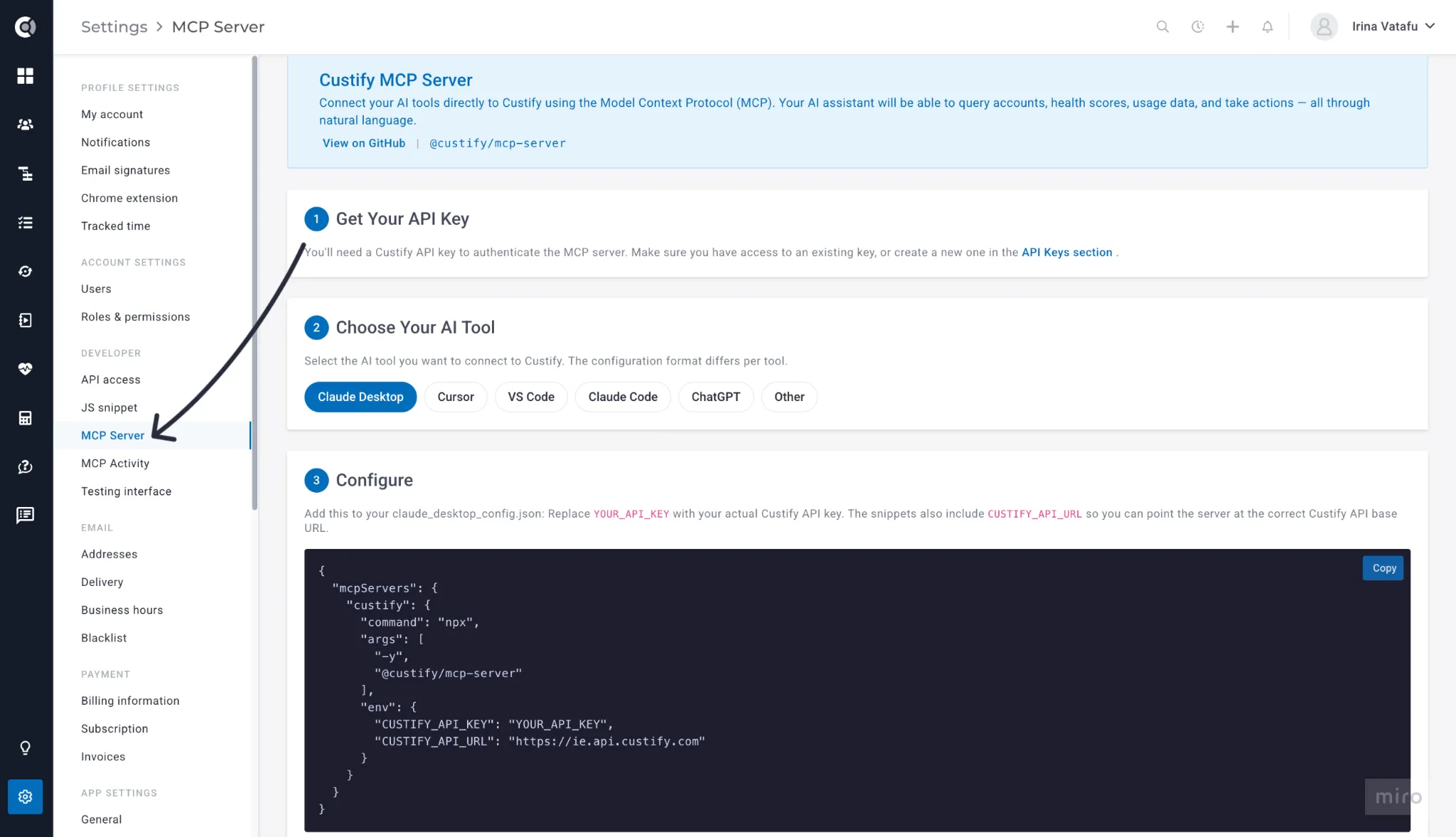Open the lightbulb ideas icon in sidebar
The image size is (1456, 837).
[x=26, y=748]
